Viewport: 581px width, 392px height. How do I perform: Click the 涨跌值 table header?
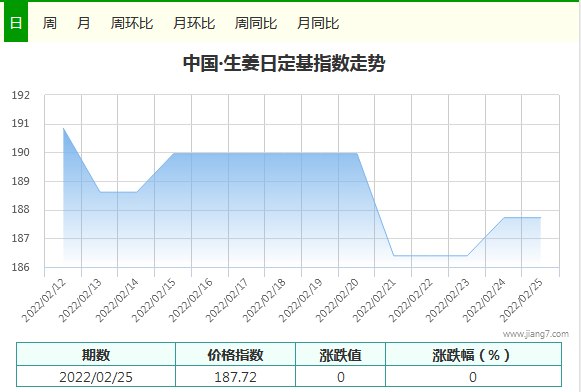(341, 355)
